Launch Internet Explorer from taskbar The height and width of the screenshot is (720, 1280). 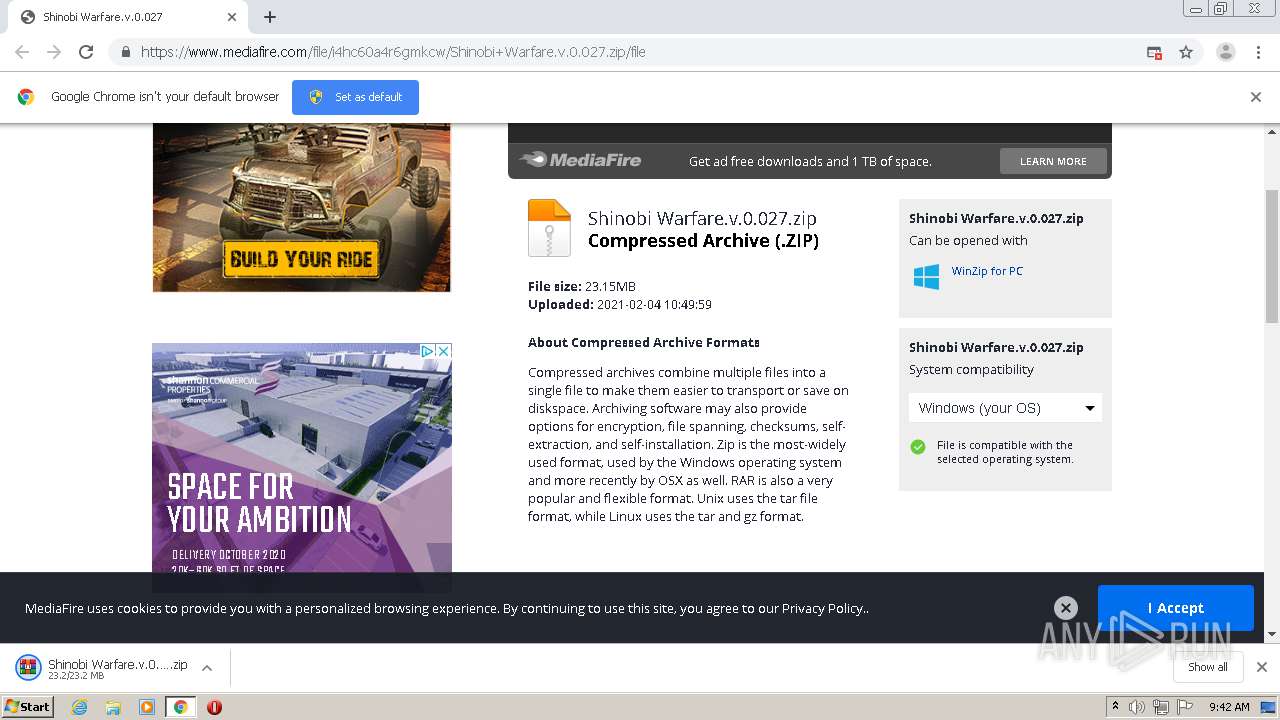(80, 707)
